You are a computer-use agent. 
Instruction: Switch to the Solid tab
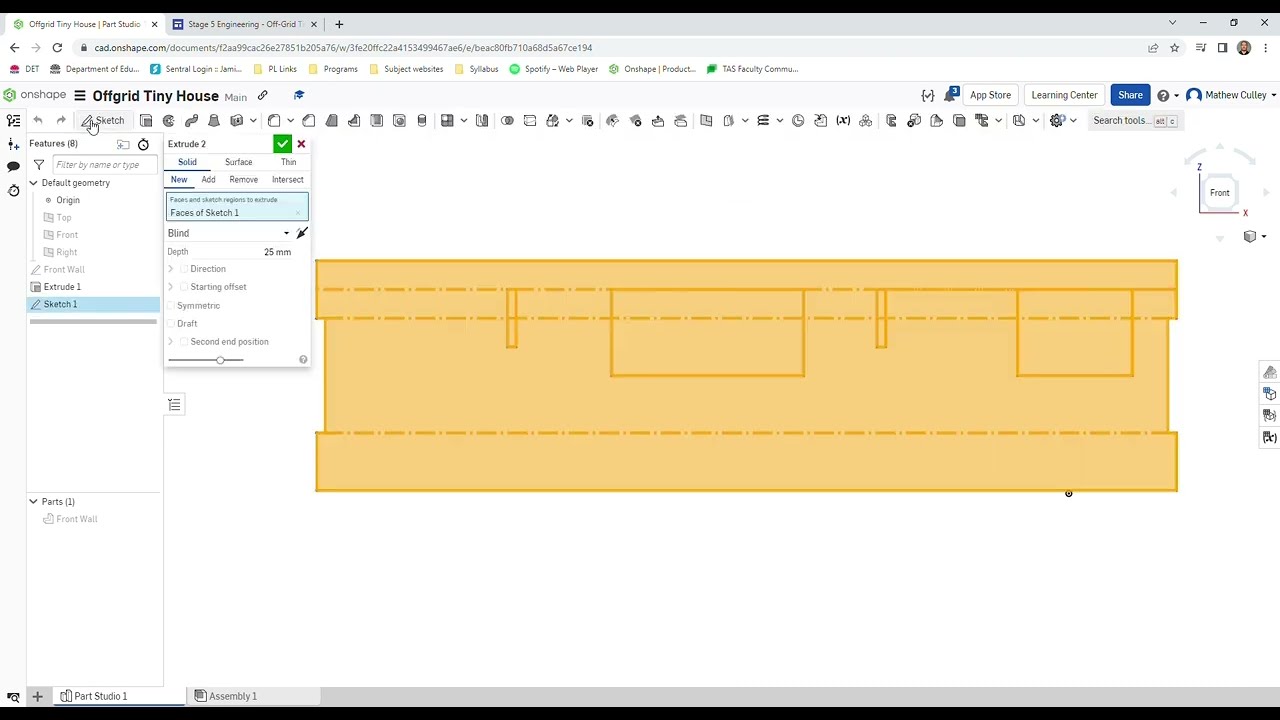click(187, 162)
